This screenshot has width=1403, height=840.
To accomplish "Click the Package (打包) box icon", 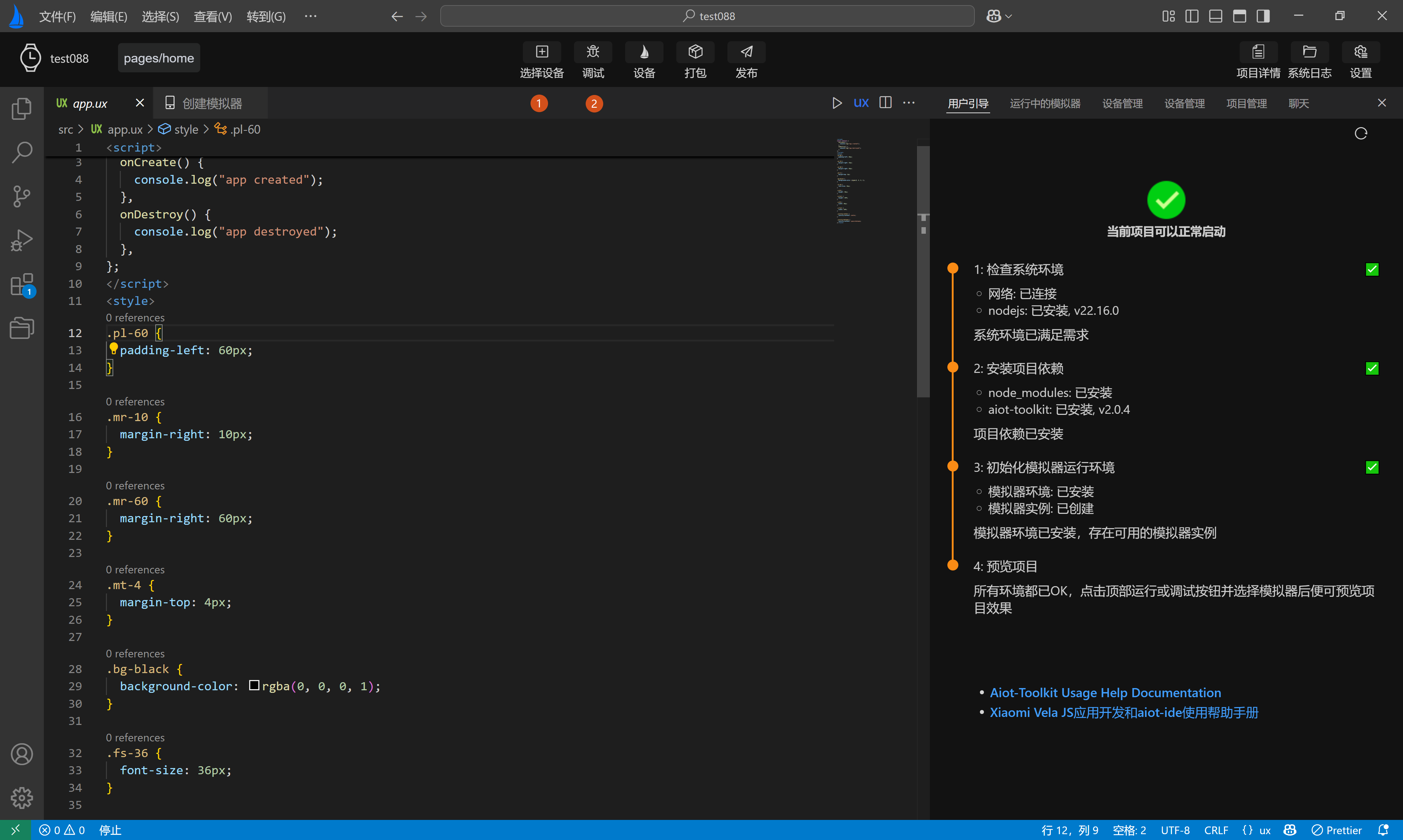I will pyautogui.click(x=695, y=52).
